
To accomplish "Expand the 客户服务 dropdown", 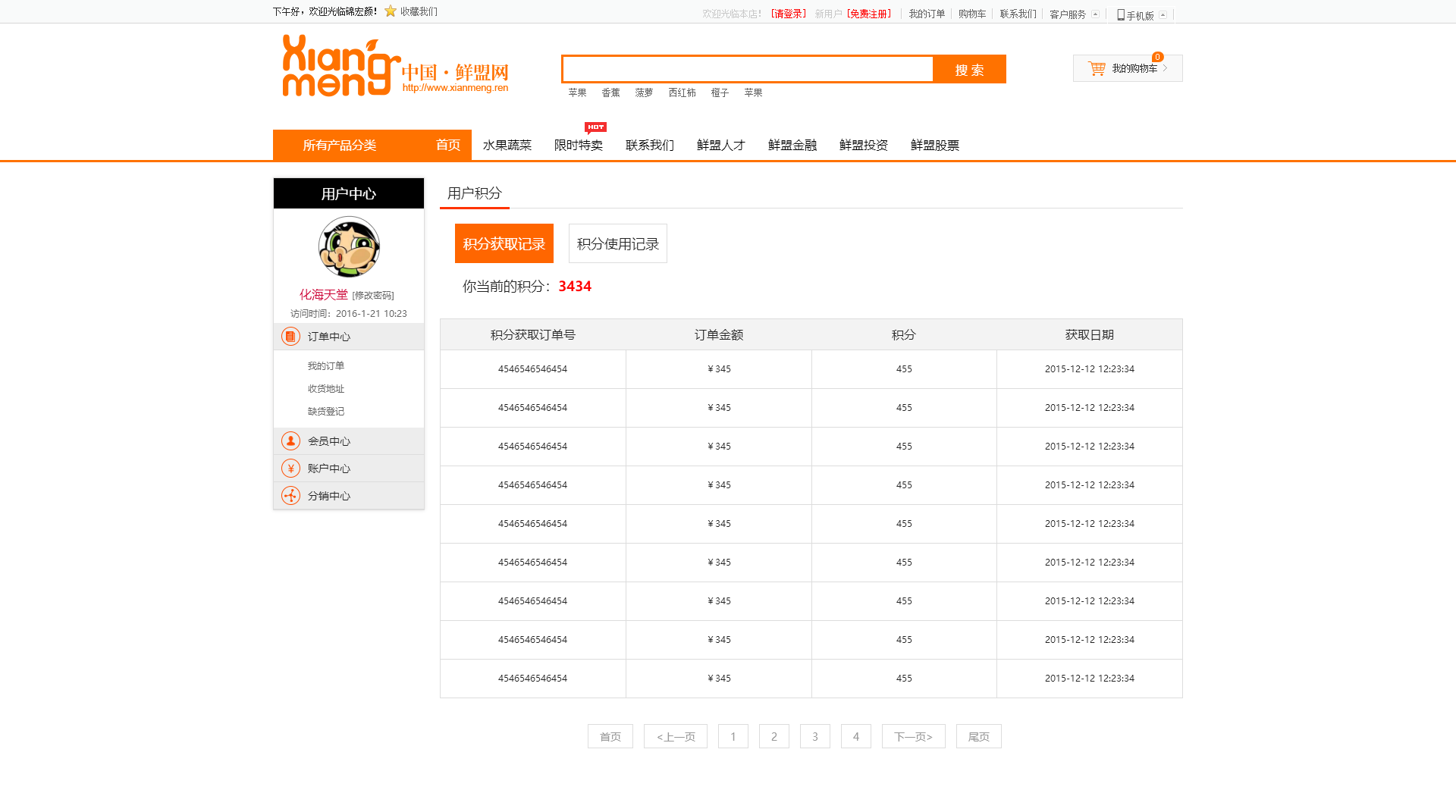I will [x=1095, y=14].
